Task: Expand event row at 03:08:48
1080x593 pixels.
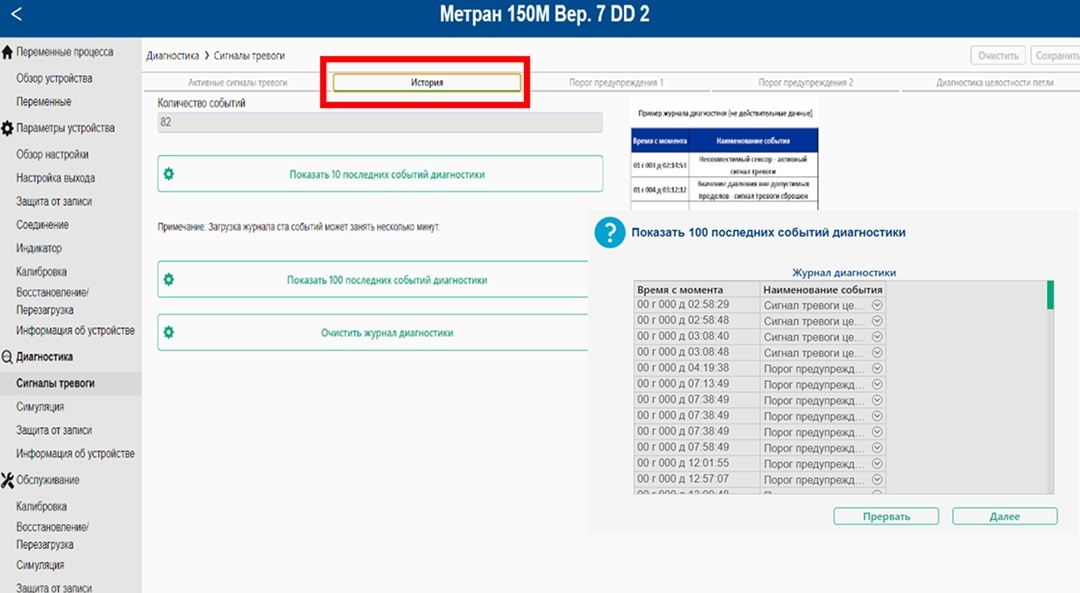Action: (x=877, y=353)
